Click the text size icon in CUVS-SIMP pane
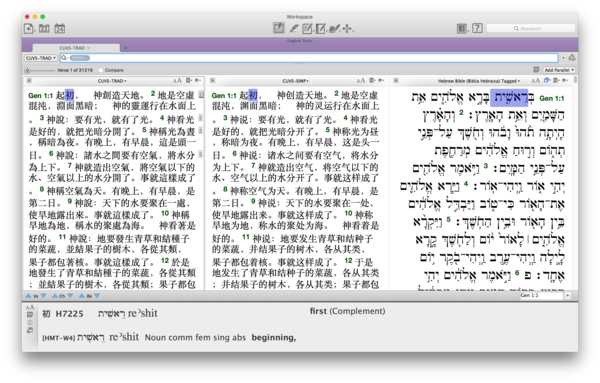Viewport: 600px width, 383px height. (360, 81)
